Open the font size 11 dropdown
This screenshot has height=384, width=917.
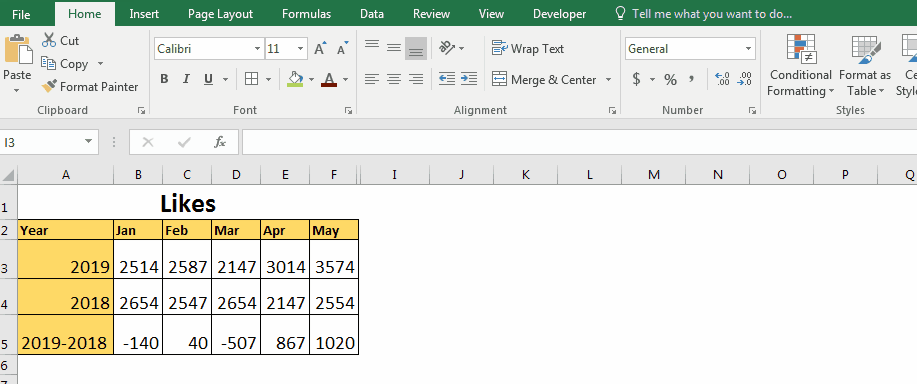[x=301, y=49]
